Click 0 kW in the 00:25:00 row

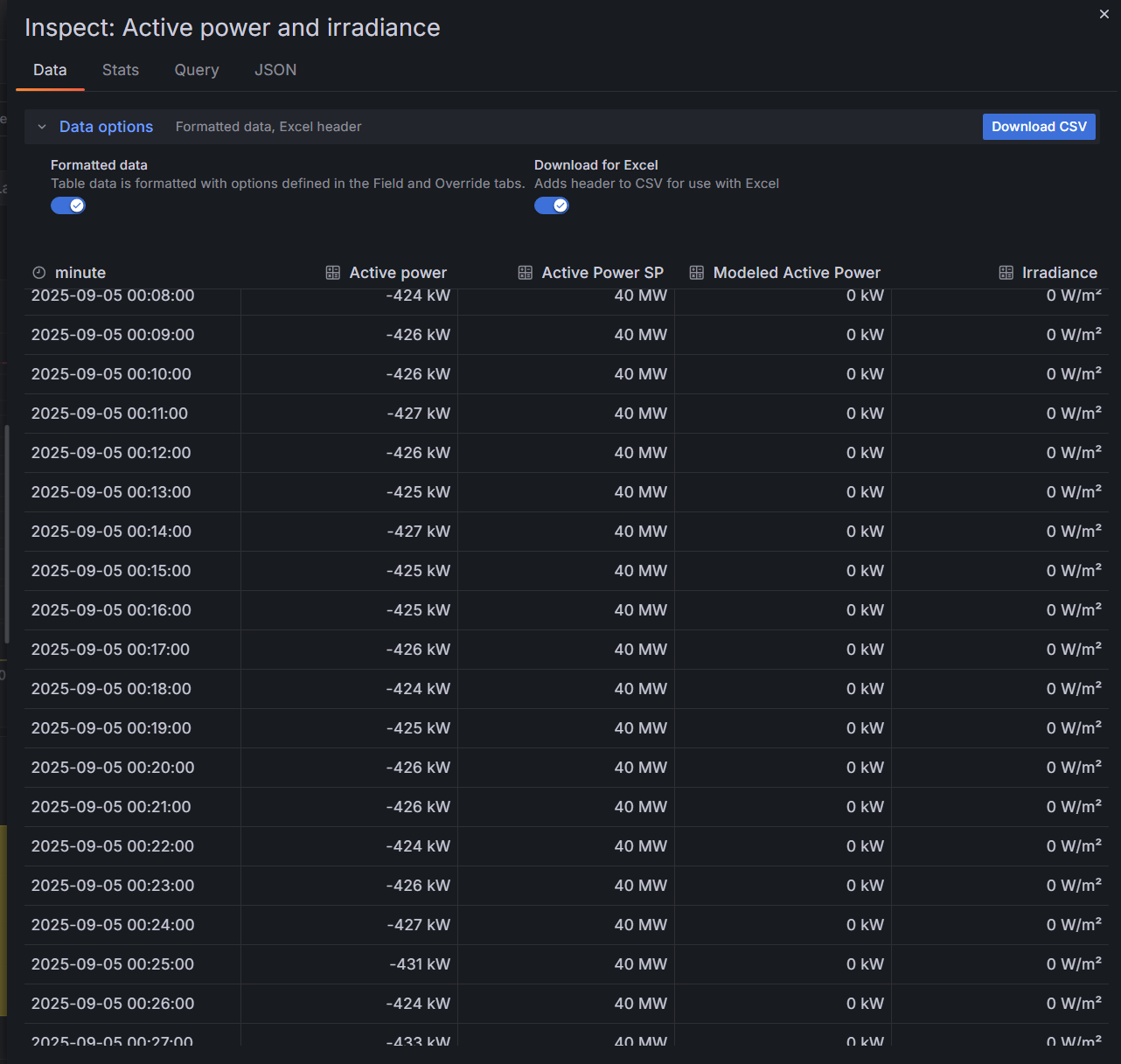(x=865, y=964)
